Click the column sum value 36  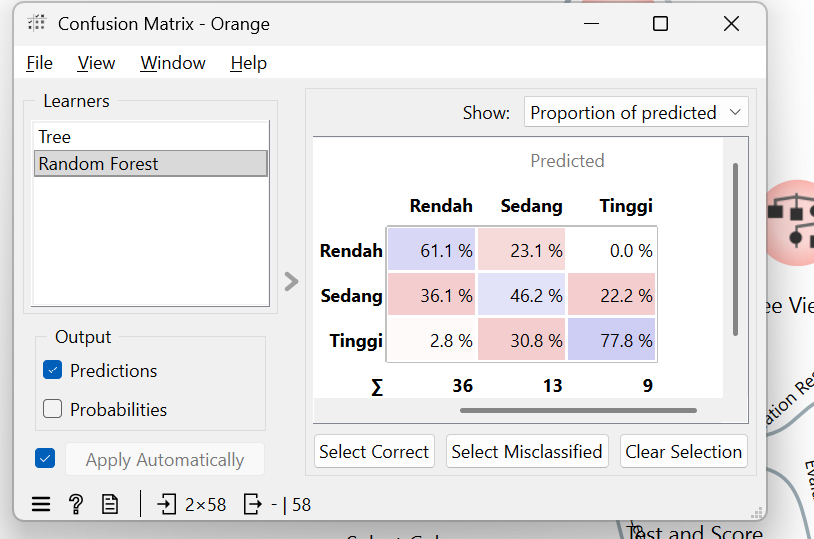pyautogui.click(x=463, y=385)
